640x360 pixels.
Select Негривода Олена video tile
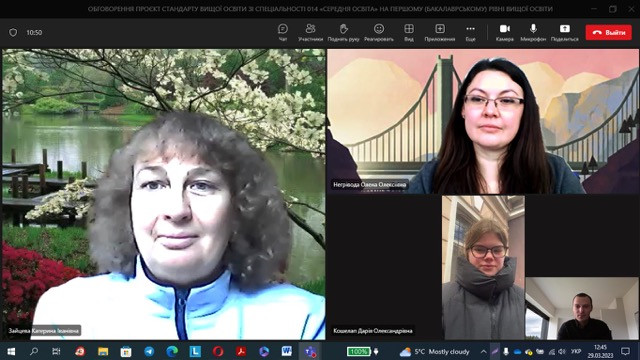click(x=483, y=121)
